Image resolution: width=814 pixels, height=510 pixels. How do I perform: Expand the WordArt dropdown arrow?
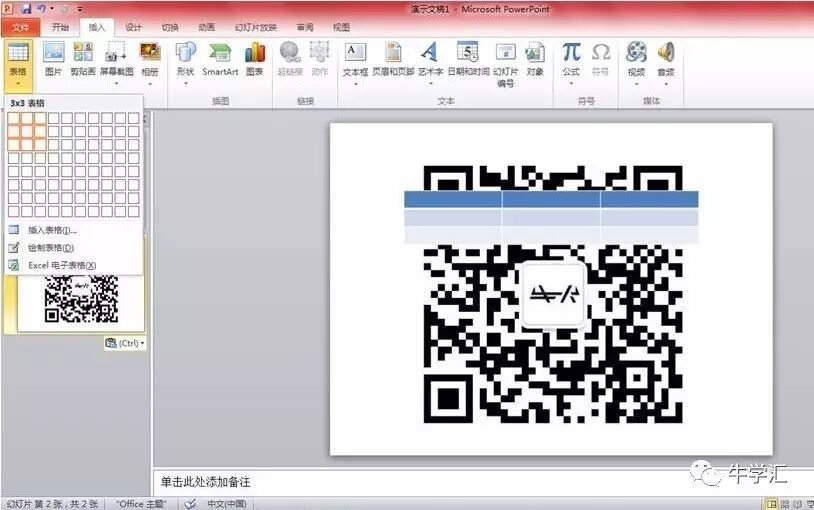point(430,84)
